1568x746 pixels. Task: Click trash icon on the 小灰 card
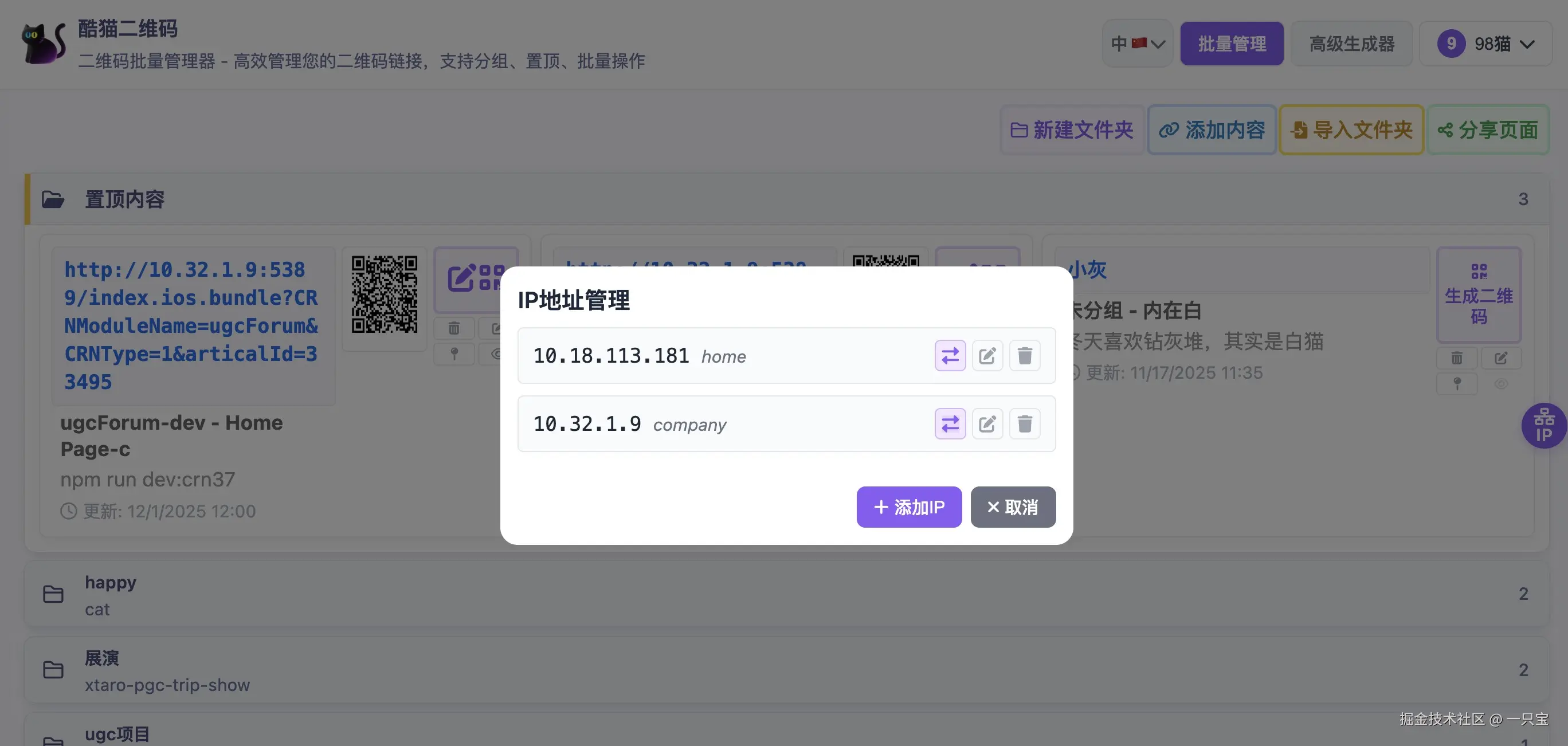click(x=1457, y=358)
